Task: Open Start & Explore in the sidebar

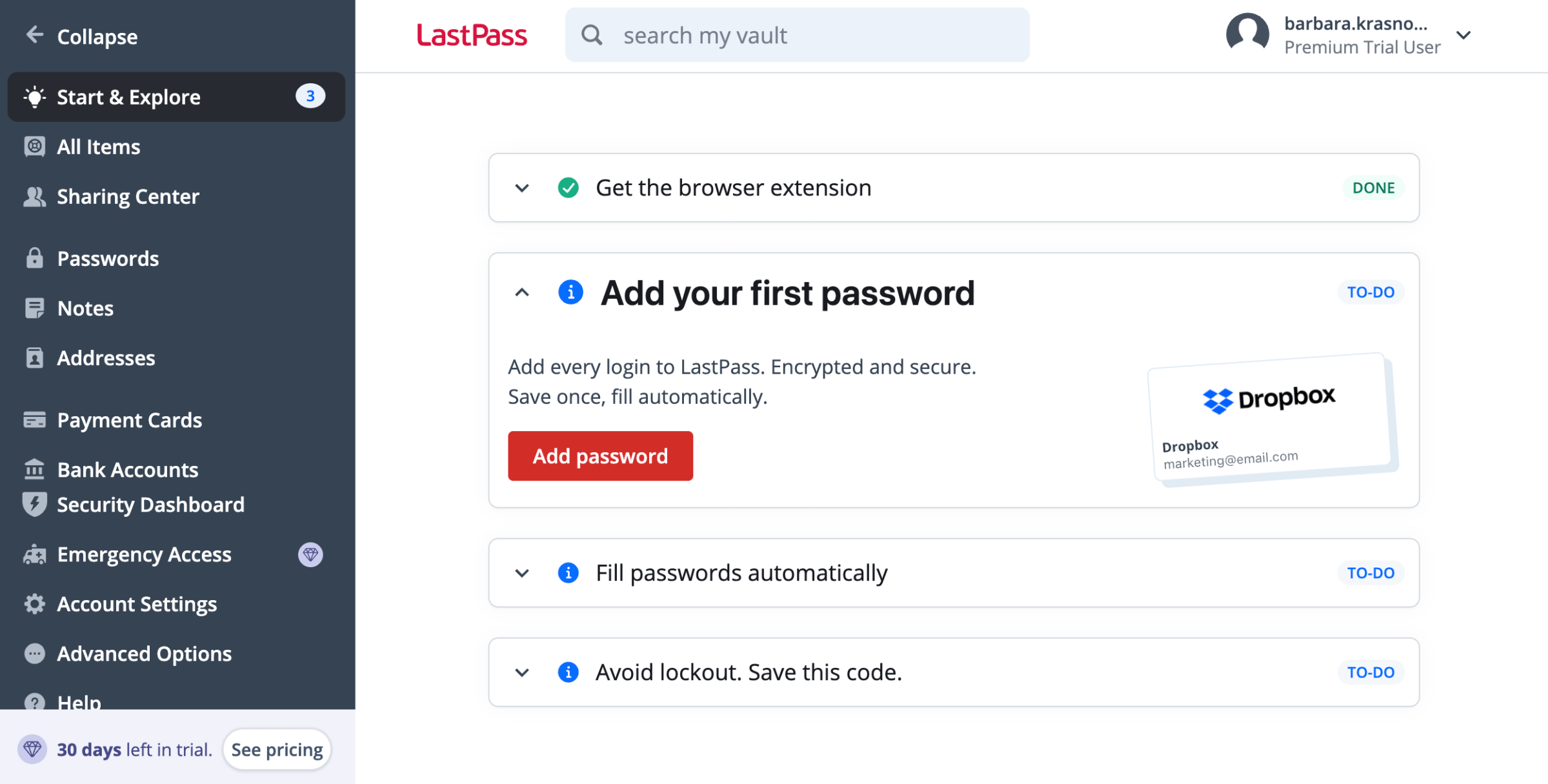Action: pos(128,97)
